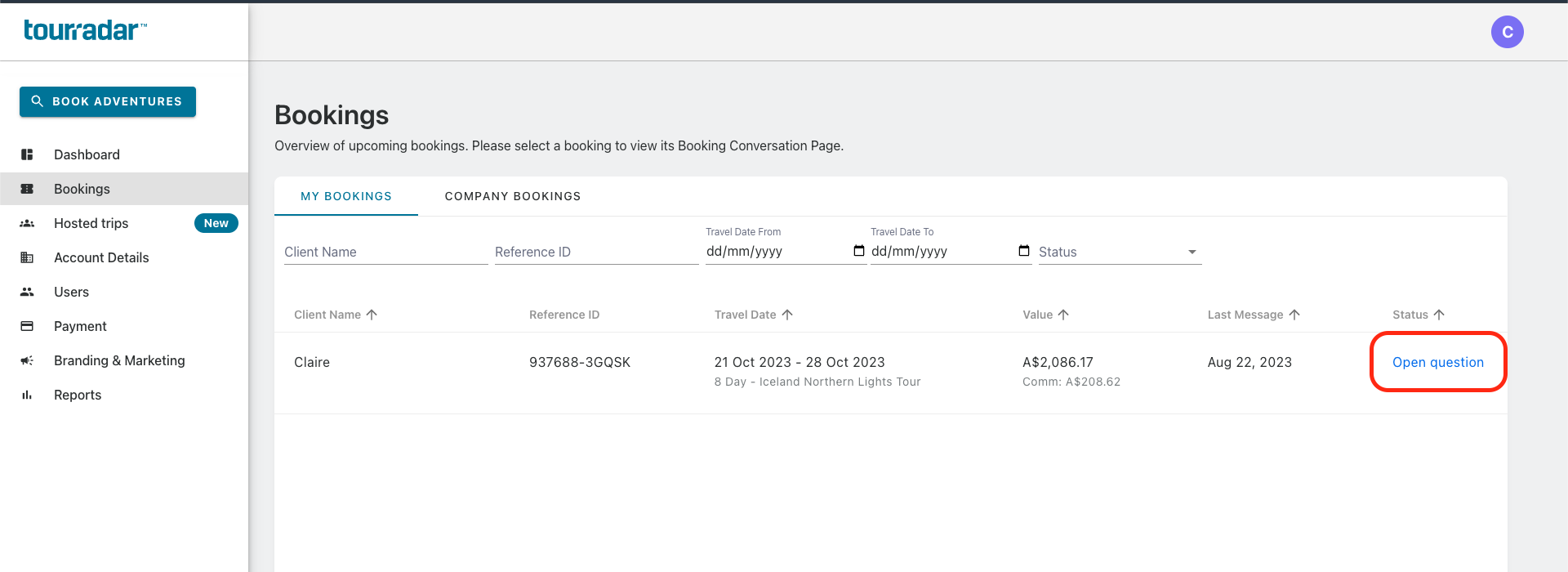Click the Book Adventures button

click(x=108, y=101)
